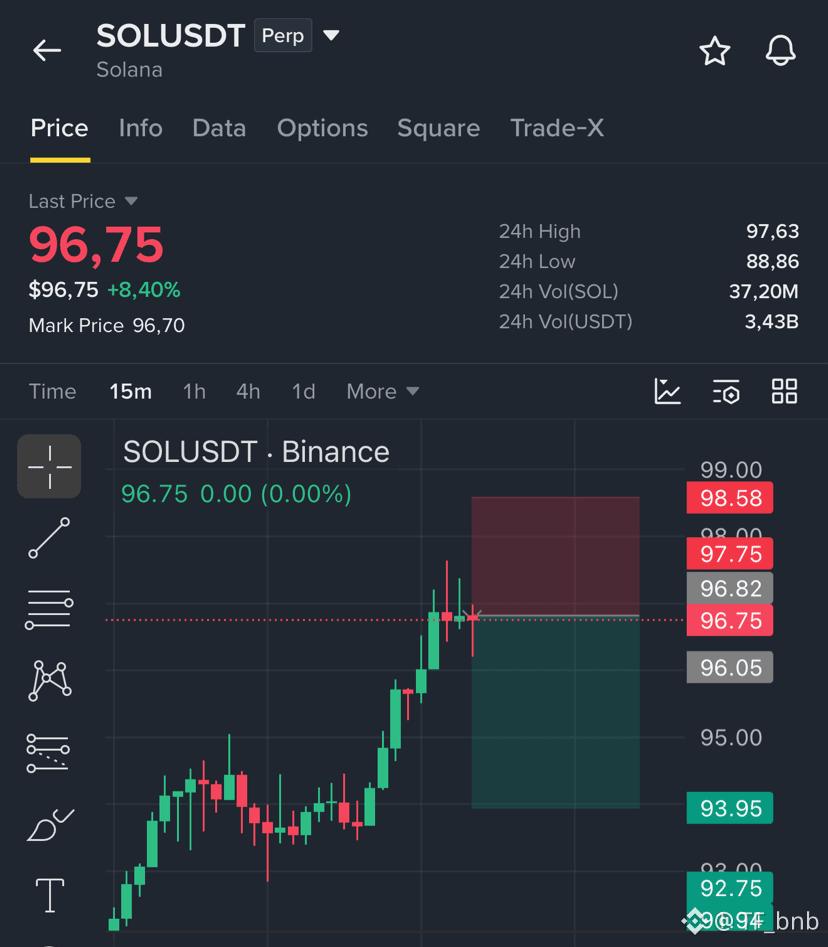This screenshot has width=828, height=947.
Task: Open the Options tab
Action: pyautogui.click(x=323, y=128)
